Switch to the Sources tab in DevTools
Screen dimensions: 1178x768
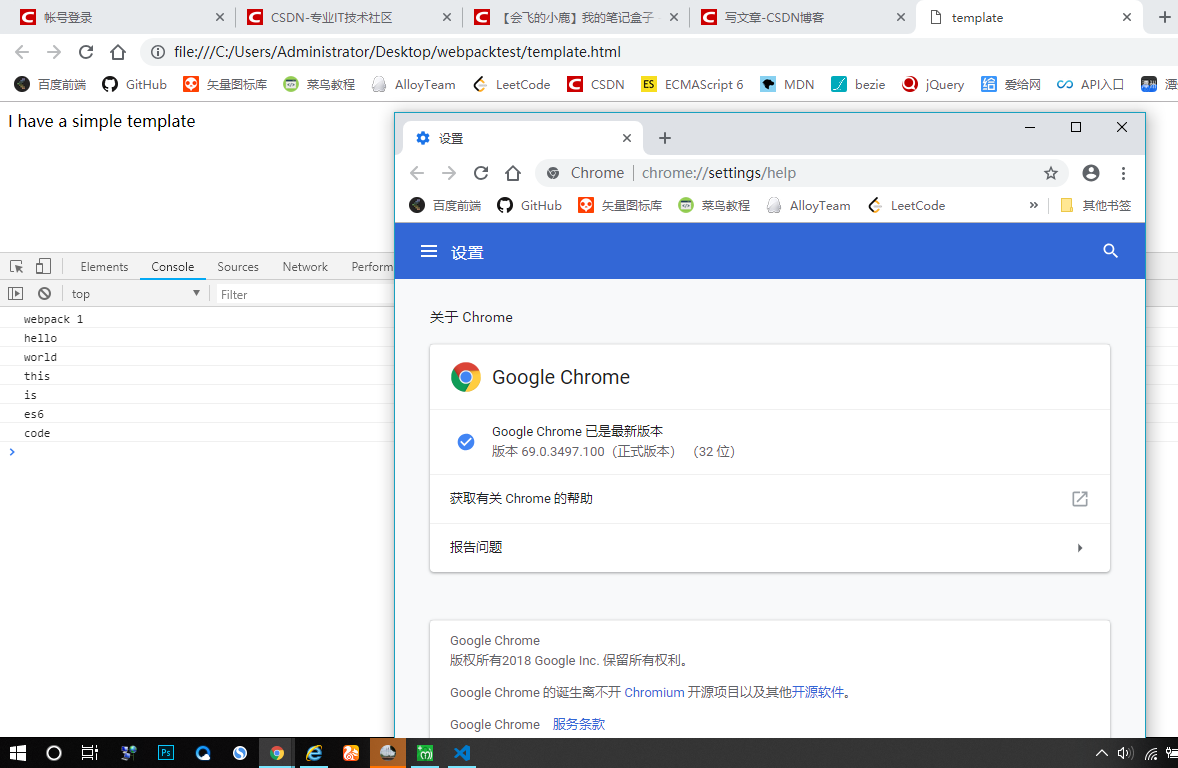[x=238, y=267]
